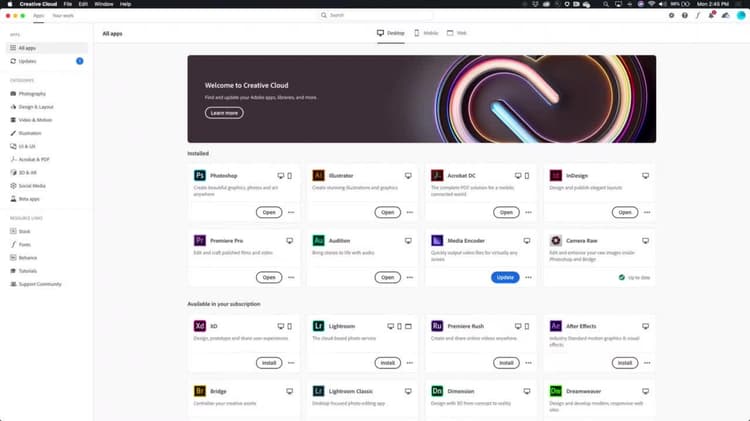Select Illustration category
Image resolution: width=750 pixels, height=421 pixels.
[26, 133]
